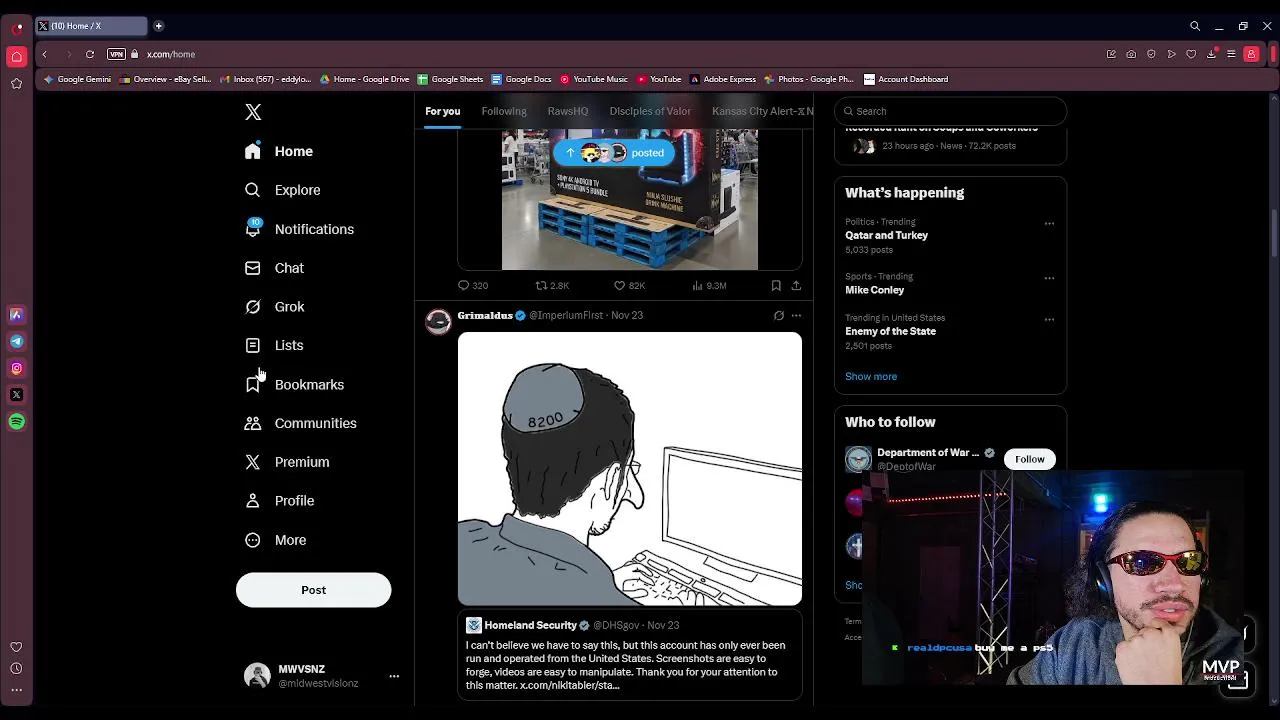Open the Google Gemini bookmark
Image resolution: width=1280 pixels, height=720 pixels.
click(78, 79)
